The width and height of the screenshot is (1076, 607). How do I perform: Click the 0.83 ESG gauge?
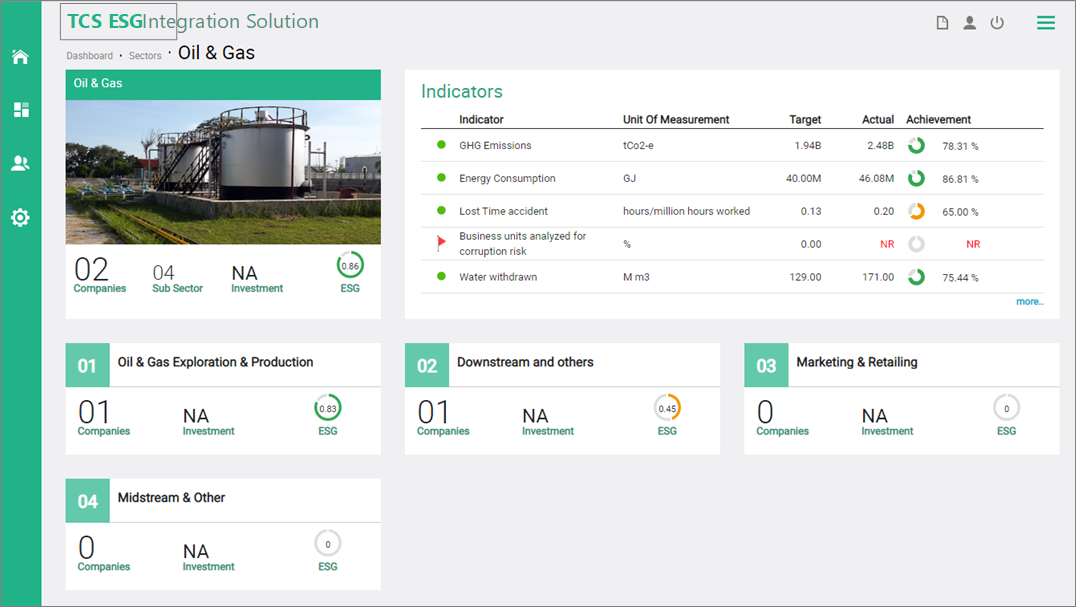[x=328, y=408]
